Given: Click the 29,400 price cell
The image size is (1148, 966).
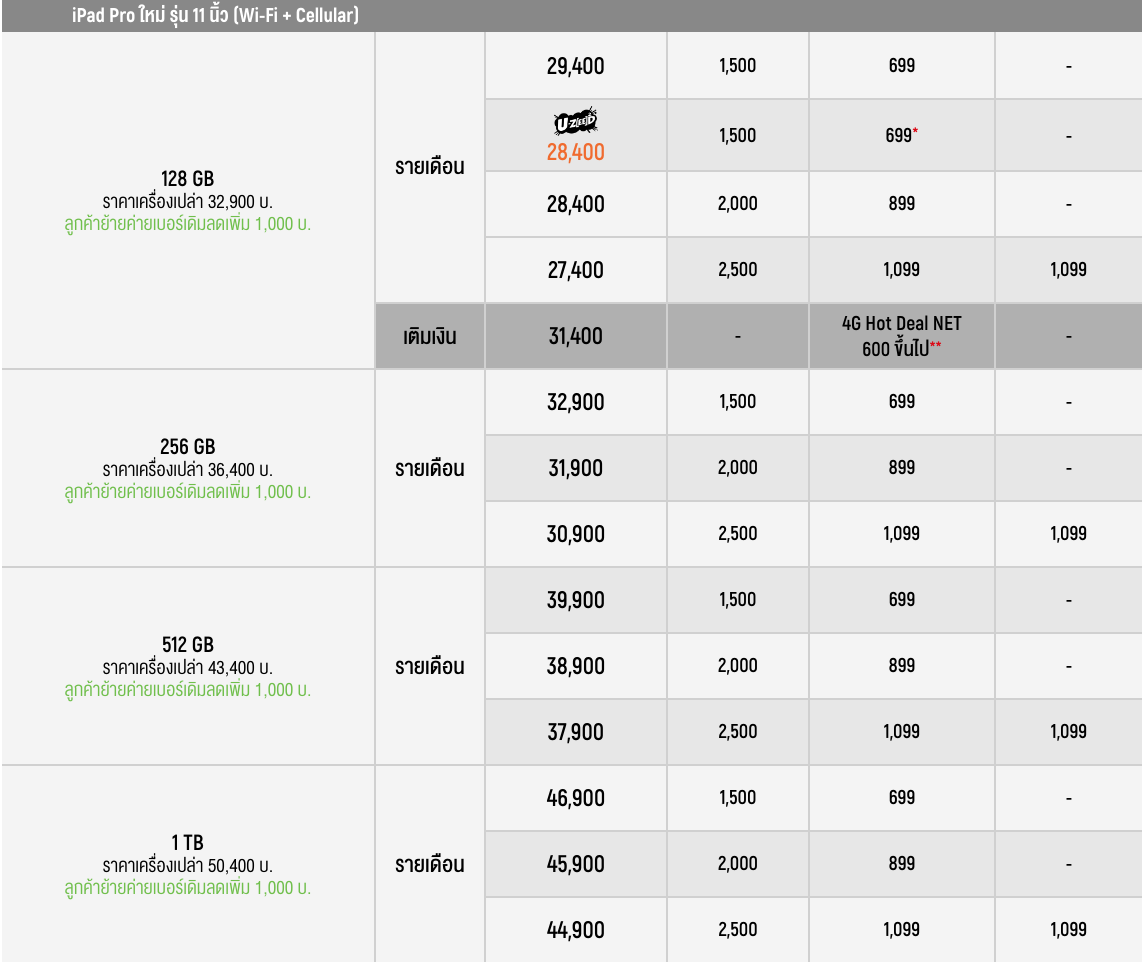Looking at the screenshot, I should pos(575,67).
